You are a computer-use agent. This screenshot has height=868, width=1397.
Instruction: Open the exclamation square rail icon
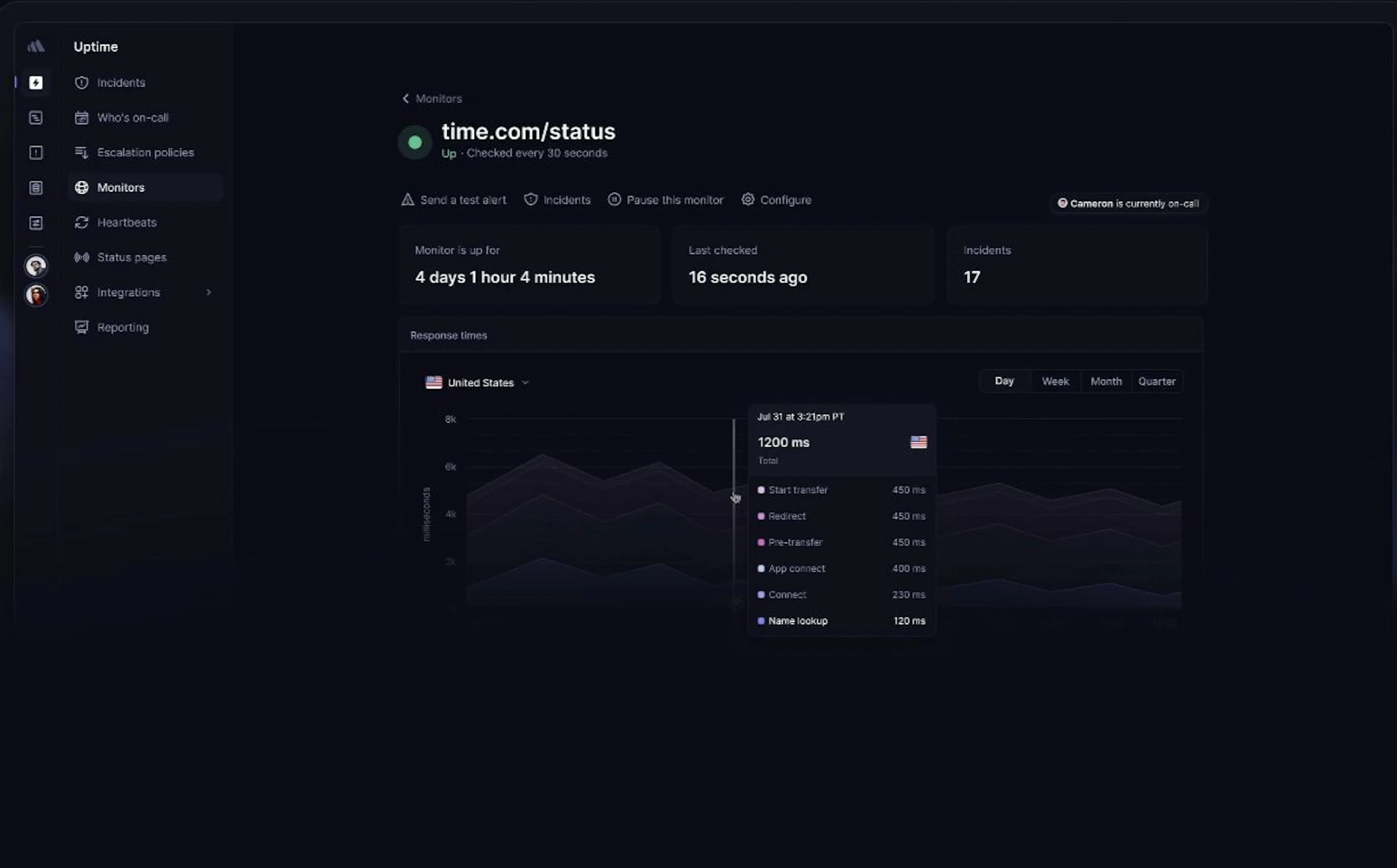(36, 153)
